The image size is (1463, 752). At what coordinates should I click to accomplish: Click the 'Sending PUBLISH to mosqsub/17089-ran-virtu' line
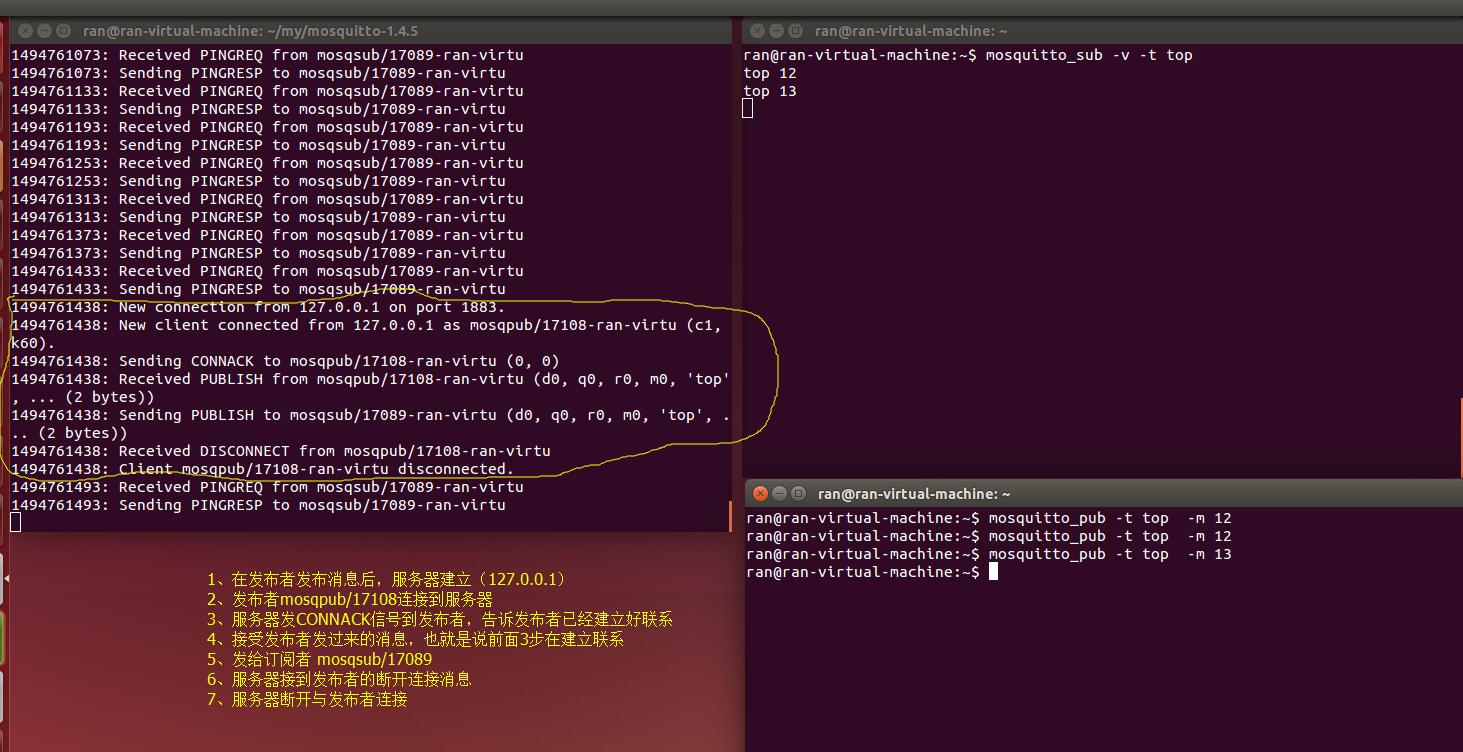[x=370, y=424]
